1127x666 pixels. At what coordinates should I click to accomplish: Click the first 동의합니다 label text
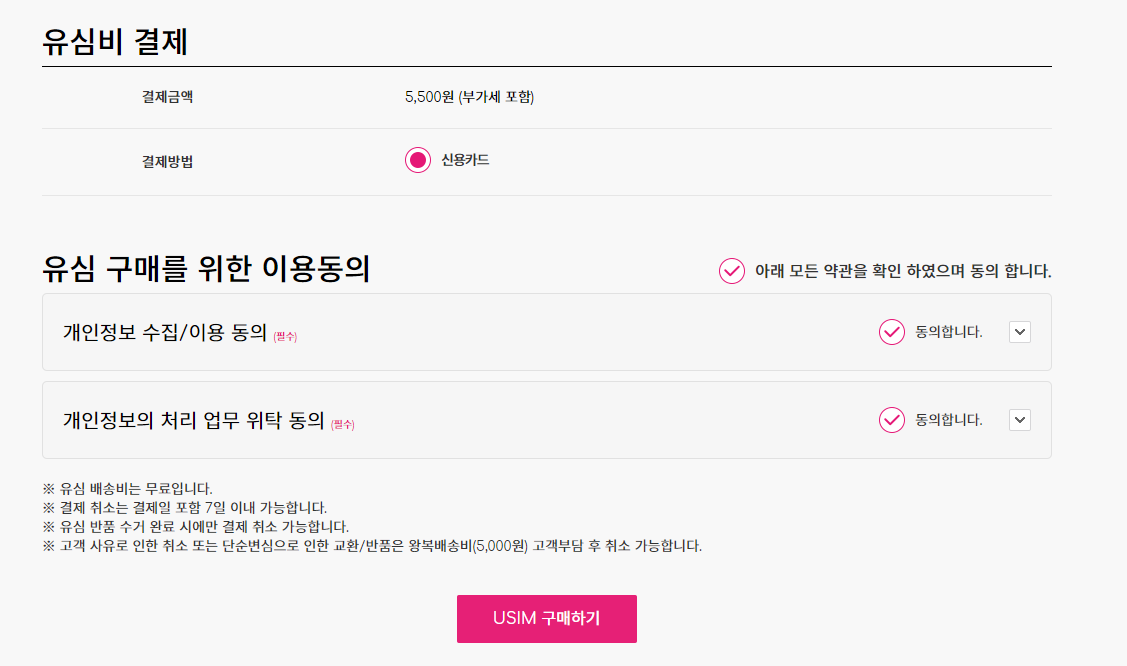pos(941,331)
